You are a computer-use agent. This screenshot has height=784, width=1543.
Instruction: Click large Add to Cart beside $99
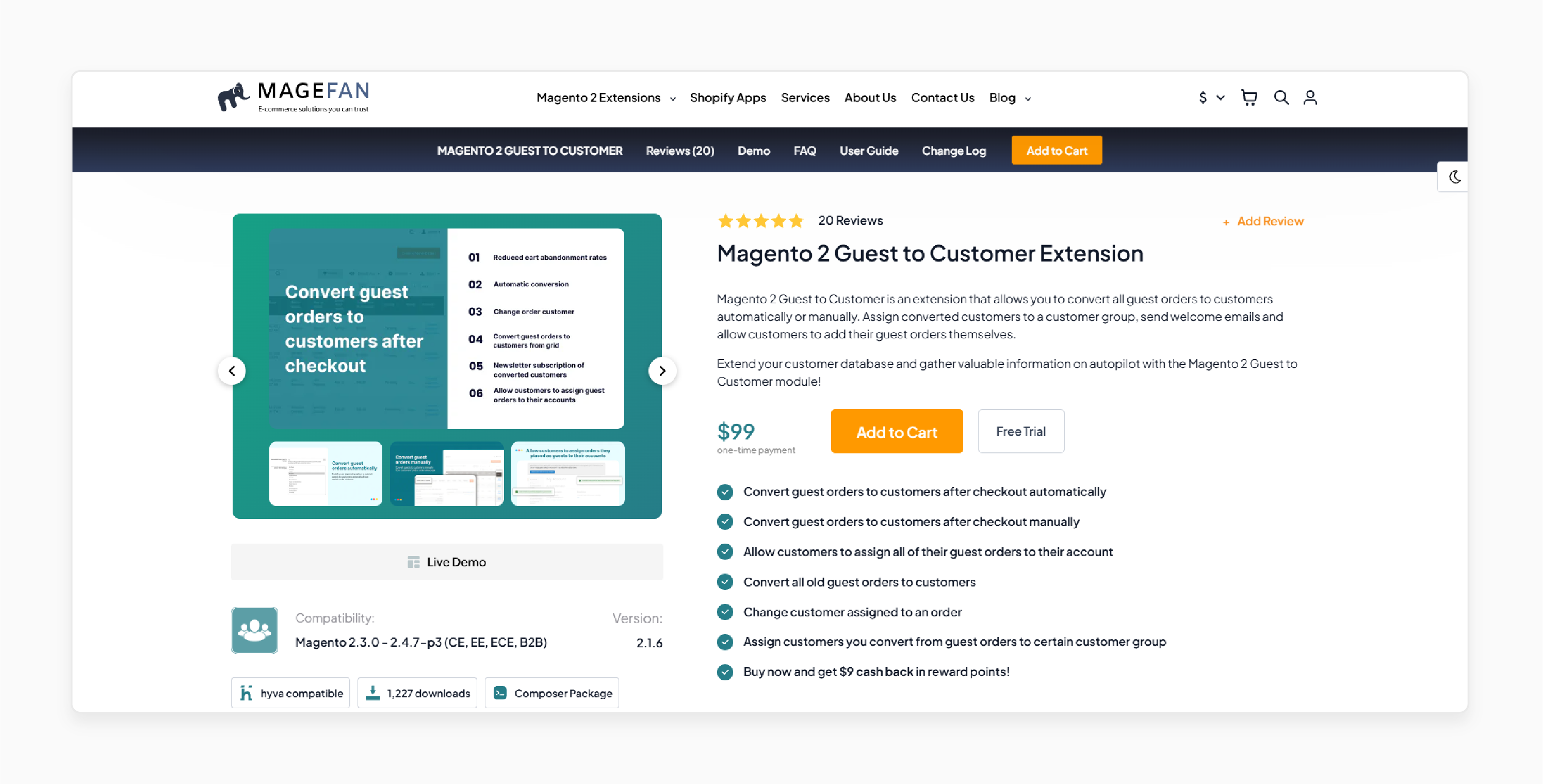pyautogui.click(x=897, y=431)
